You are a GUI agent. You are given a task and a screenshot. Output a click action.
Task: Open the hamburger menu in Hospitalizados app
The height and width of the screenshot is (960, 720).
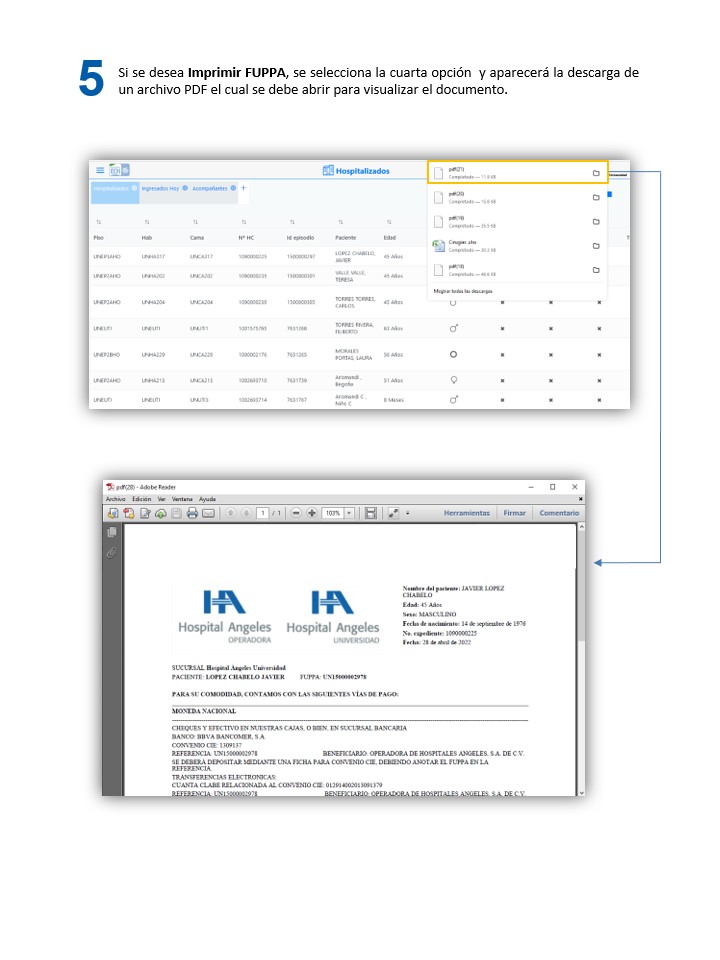pyautogui.click(x=99, y=171)
